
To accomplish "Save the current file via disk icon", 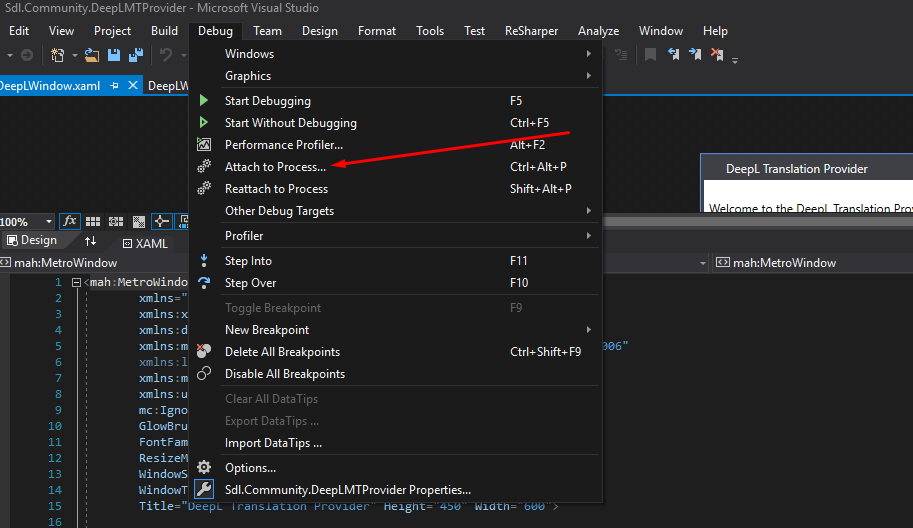I will click(114, 55).
